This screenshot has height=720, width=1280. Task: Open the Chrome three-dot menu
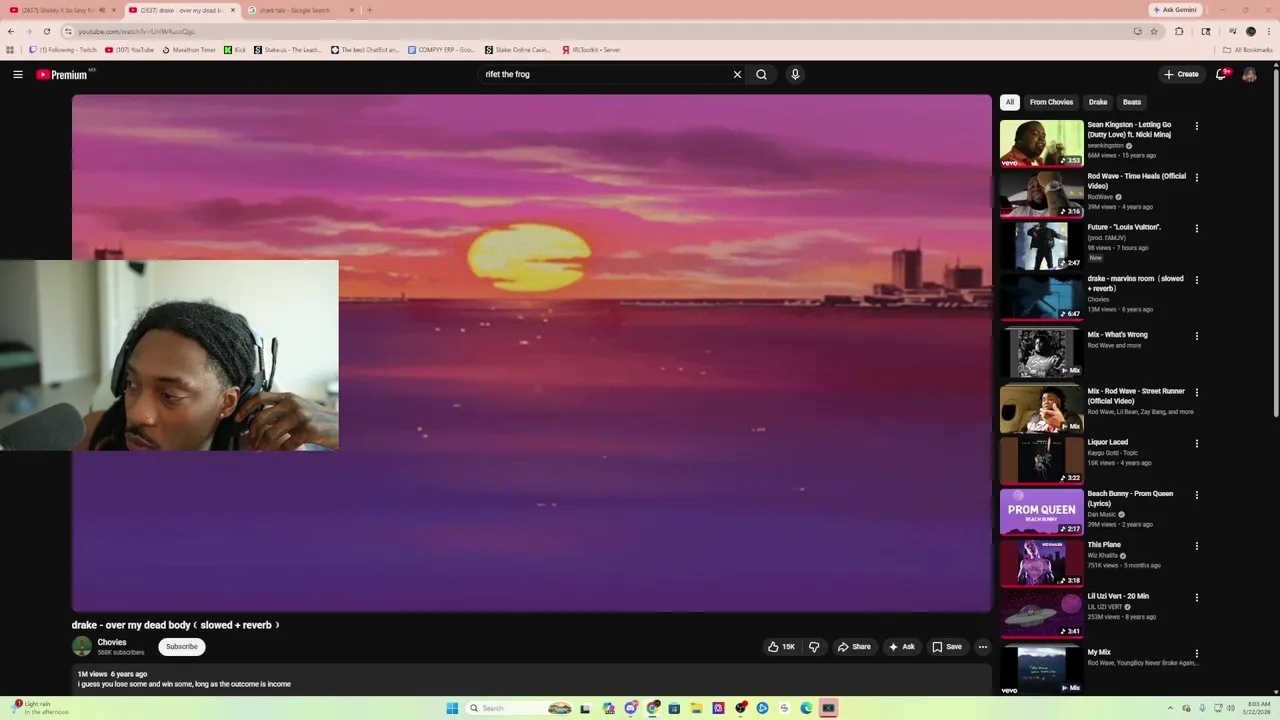point(1267,31)
